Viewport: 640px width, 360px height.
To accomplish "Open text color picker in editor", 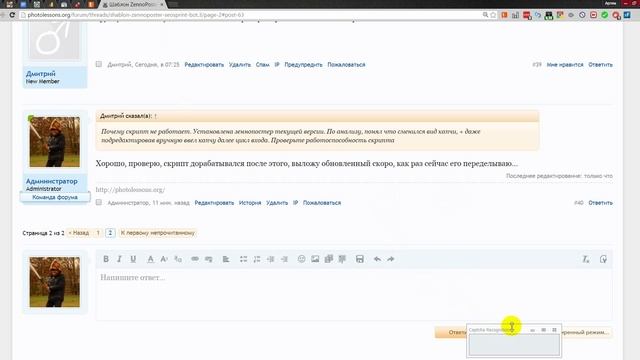I will coord(151,259).
